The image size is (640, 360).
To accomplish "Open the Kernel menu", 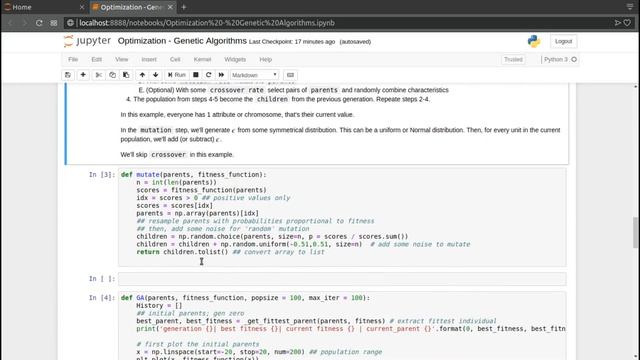I will pyautogui.click(x=202, y=60).
